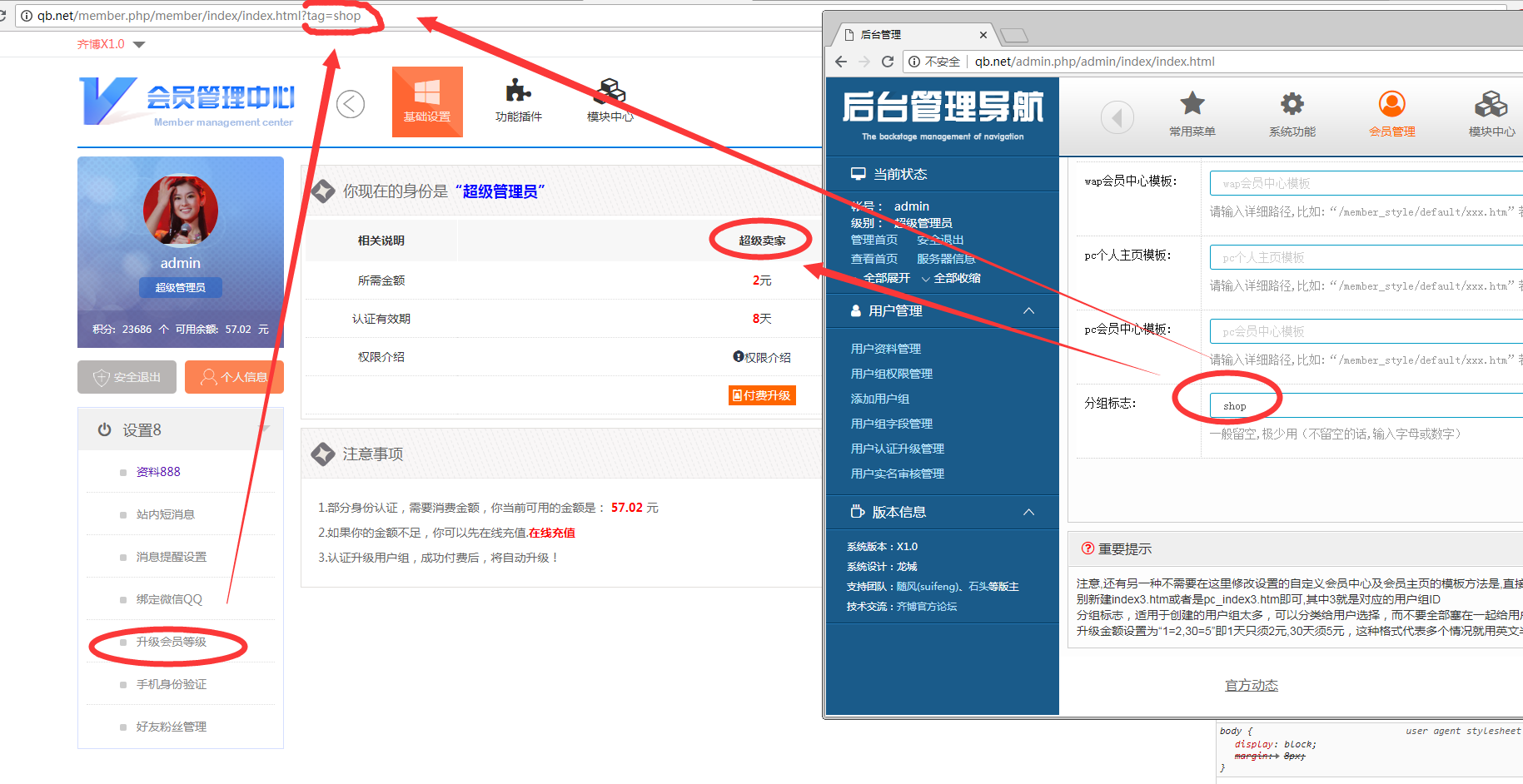Click the admin avatar photo

click(181, 211)
